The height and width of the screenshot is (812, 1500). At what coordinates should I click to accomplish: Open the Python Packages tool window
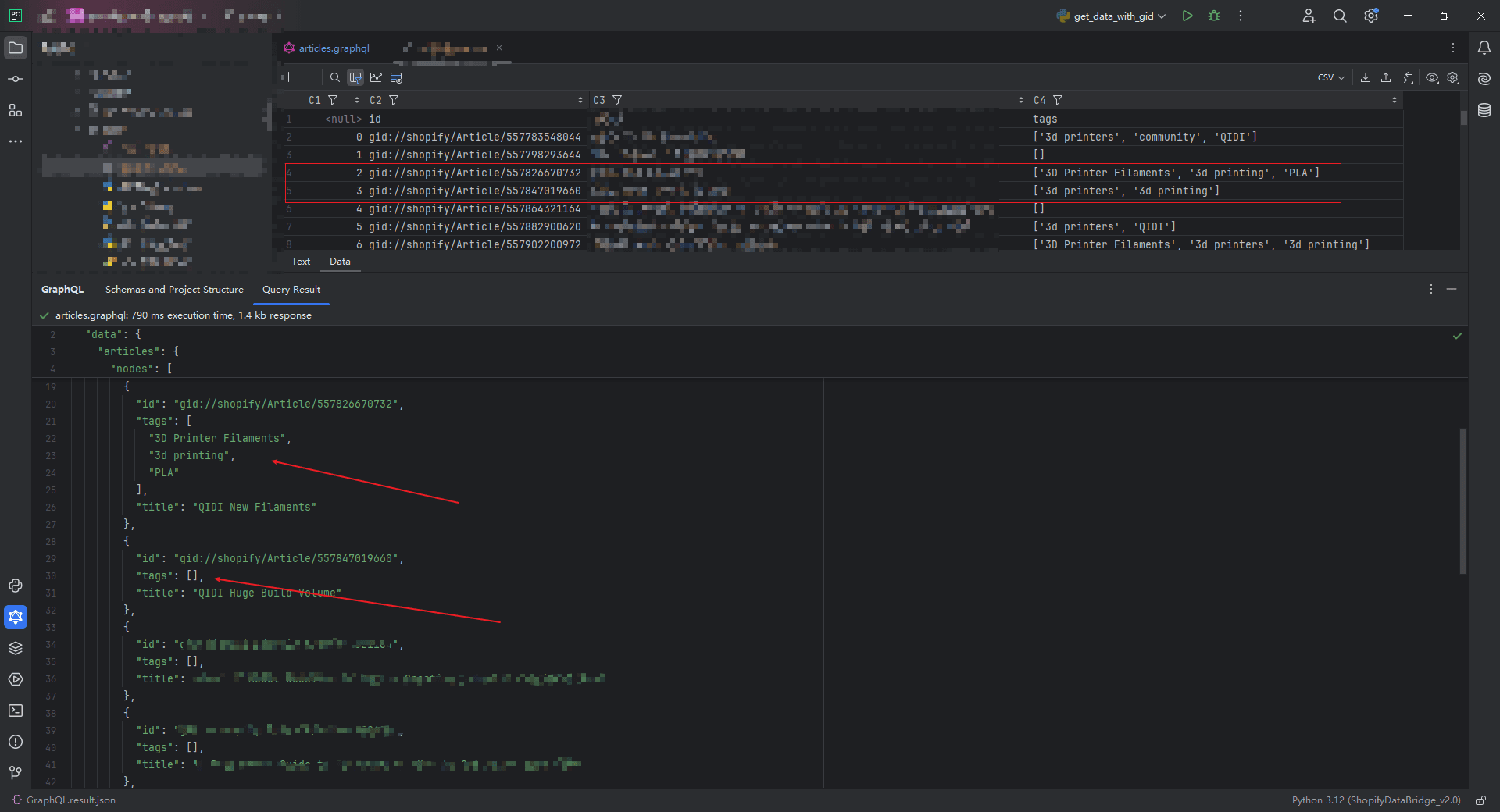click(x=16, y=648)
